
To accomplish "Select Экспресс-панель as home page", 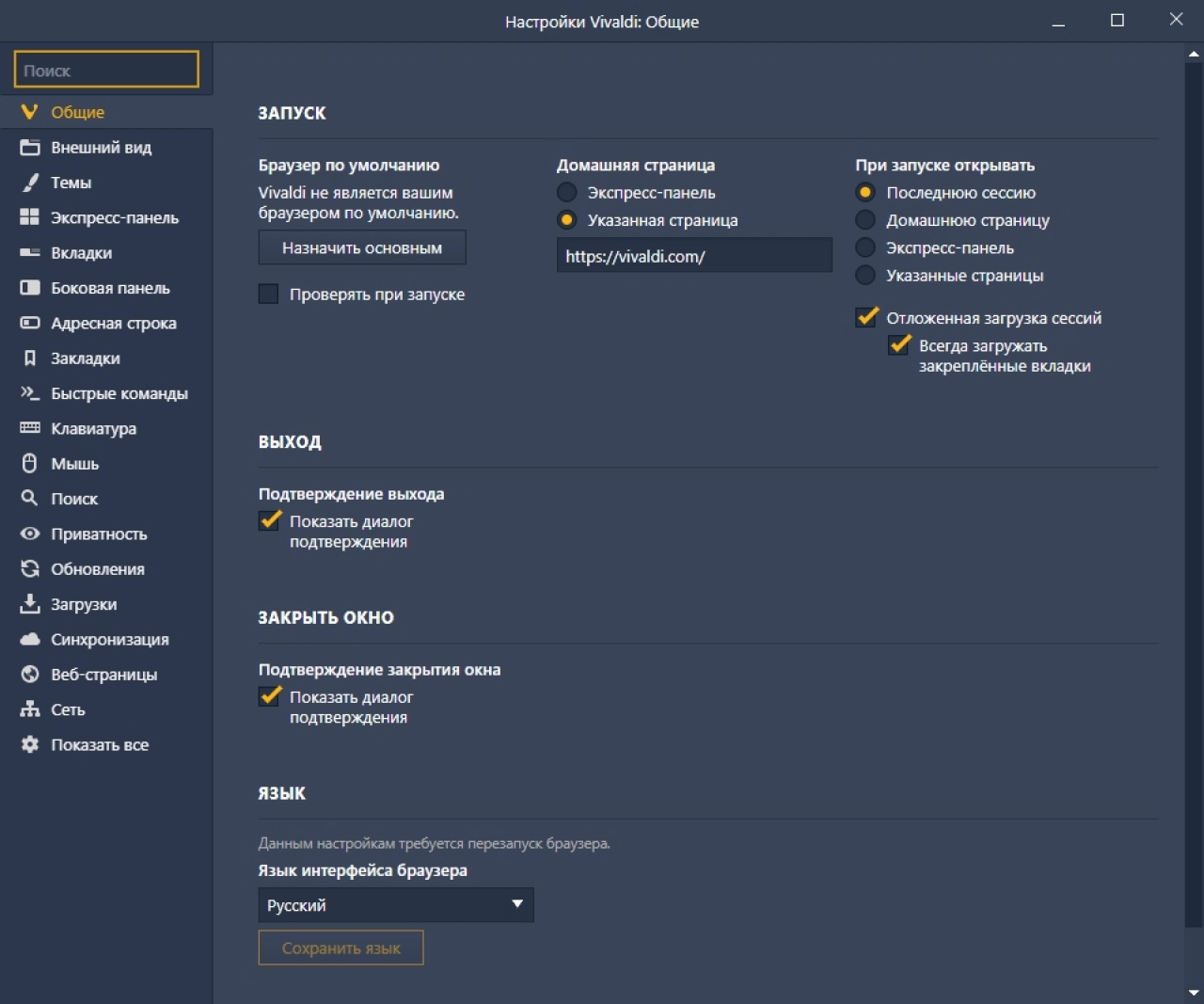I will point(566,193).
